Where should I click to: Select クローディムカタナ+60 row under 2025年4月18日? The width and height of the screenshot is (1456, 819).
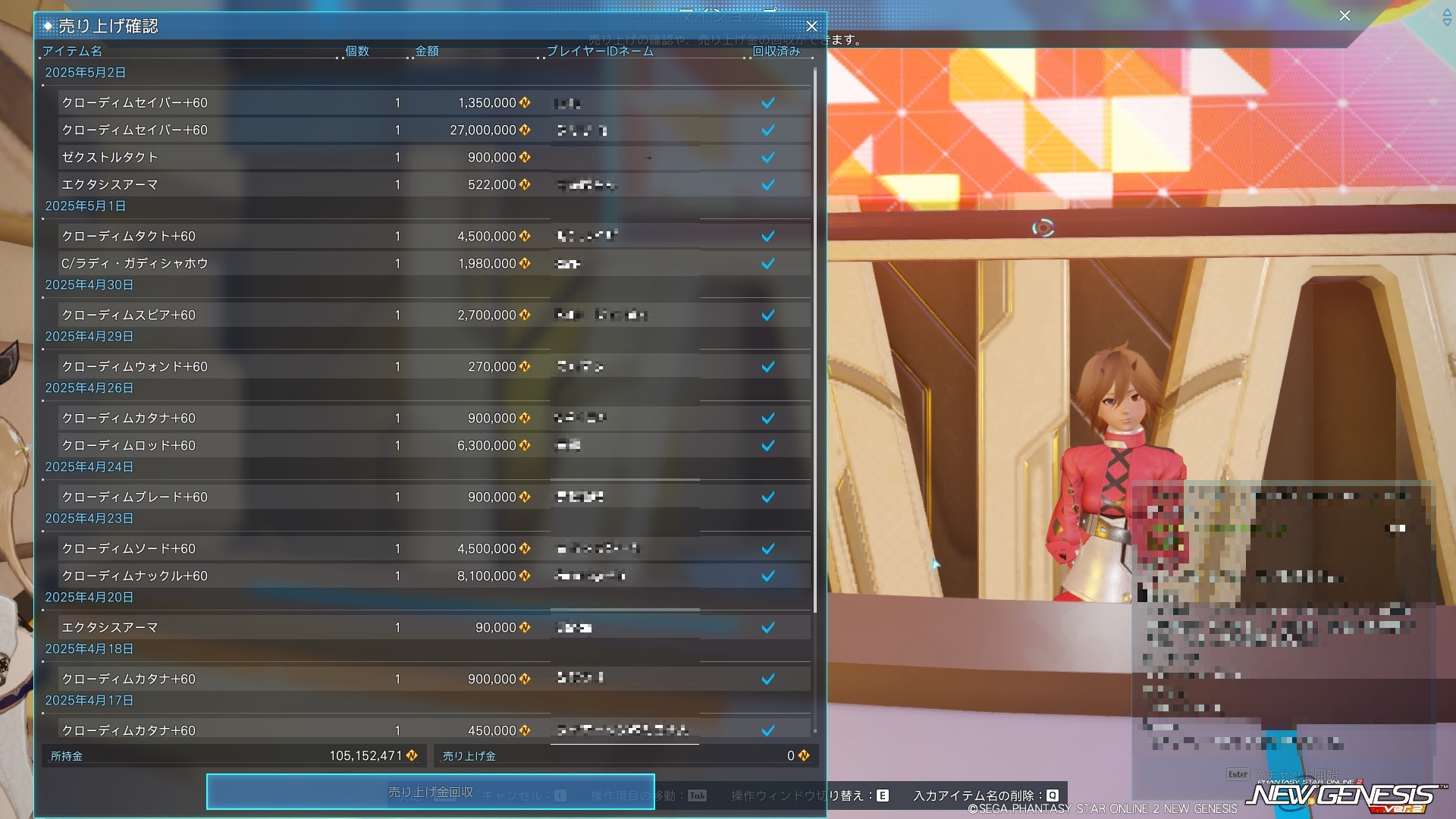point(434,679)
